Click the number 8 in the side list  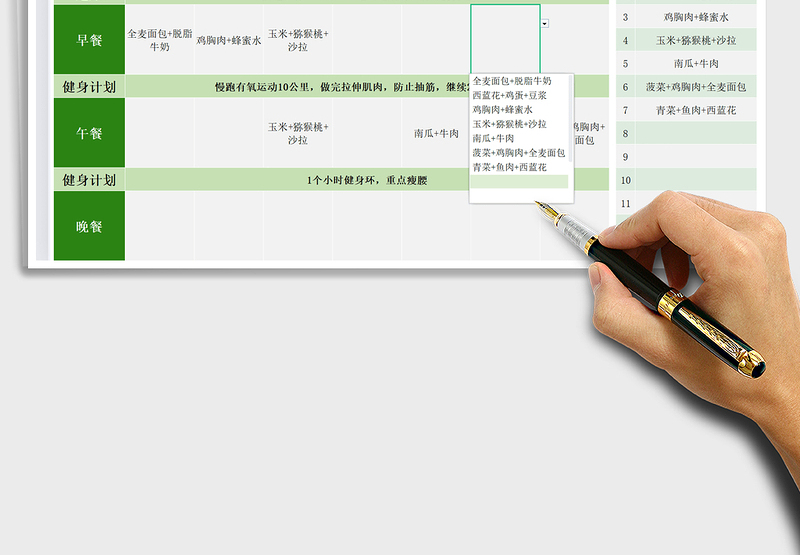pyautogui.click(x=626, y=134)
